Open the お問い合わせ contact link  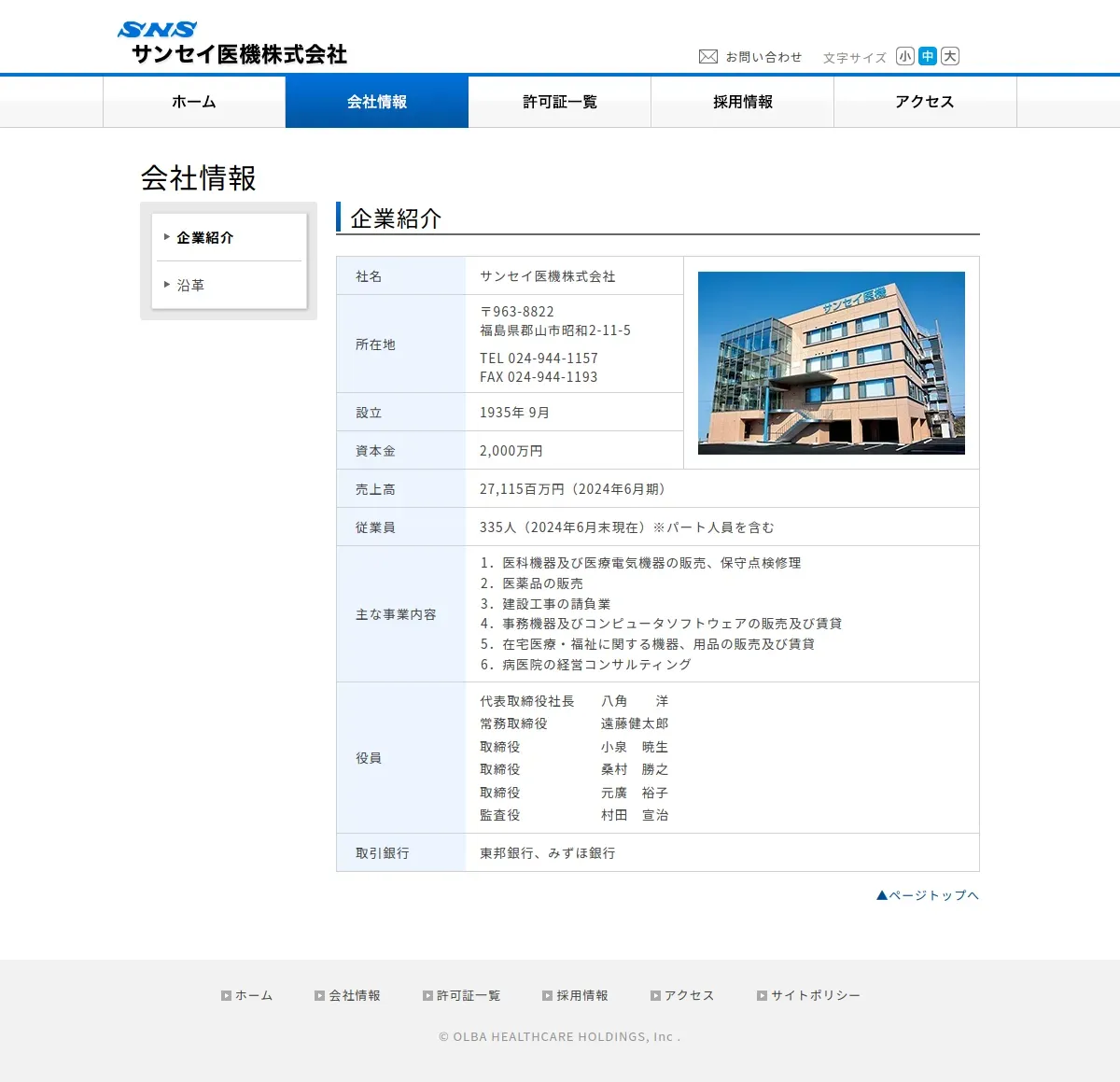tap(763, 57)
